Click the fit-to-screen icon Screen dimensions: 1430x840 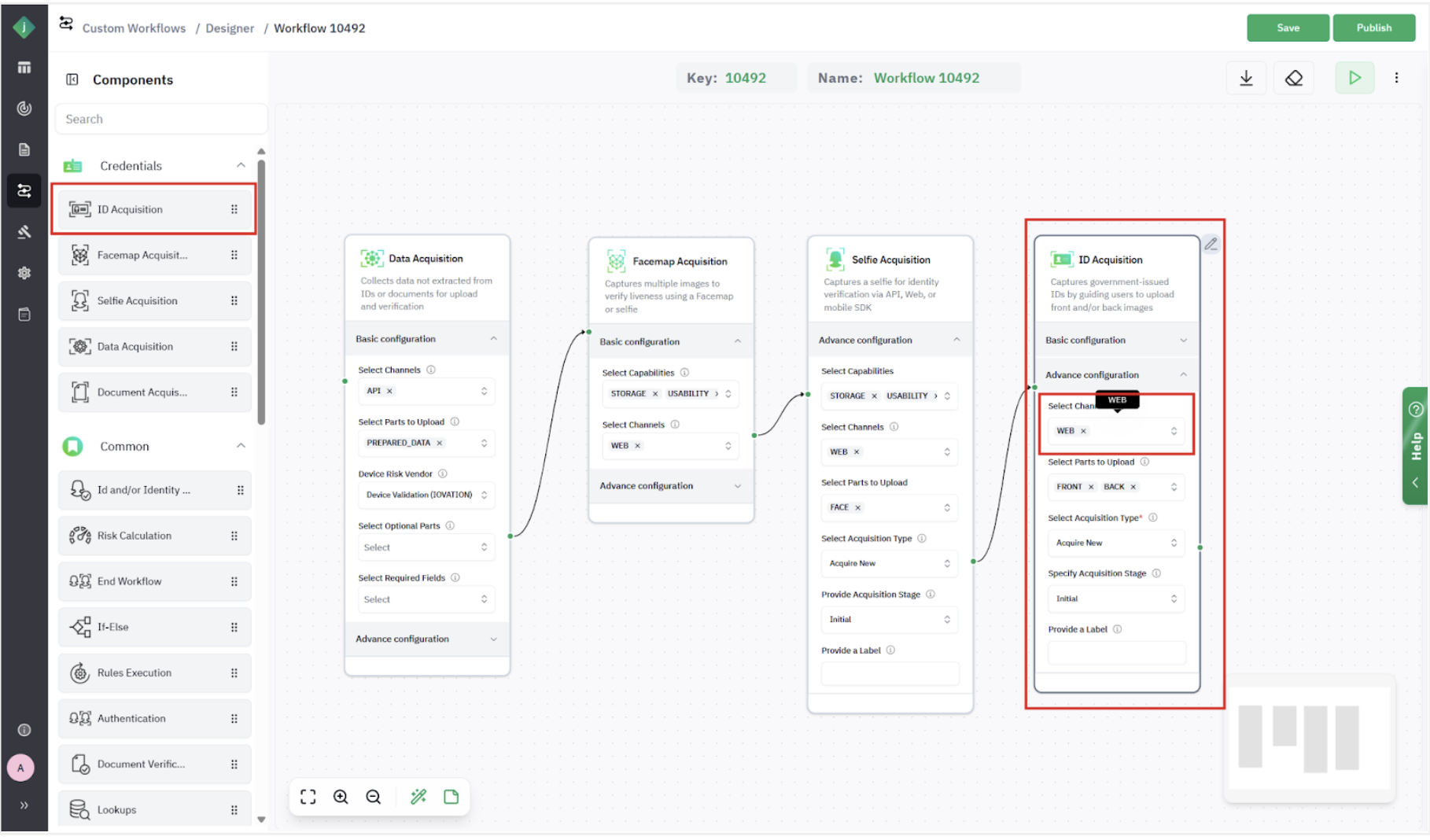pyautogui.click(x=308, y=797)
